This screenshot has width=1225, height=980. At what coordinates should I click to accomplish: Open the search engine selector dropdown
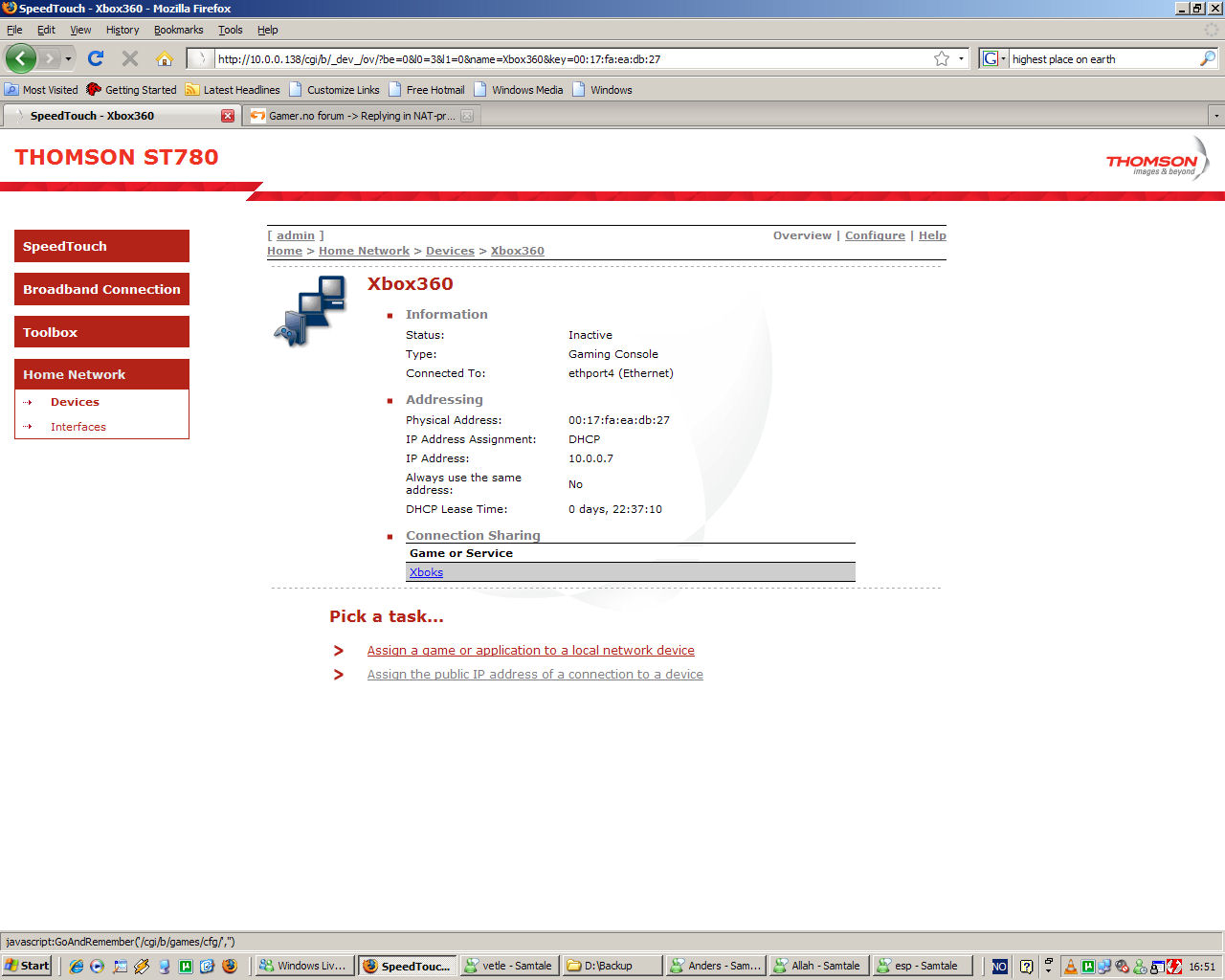(x=994, y=58)
